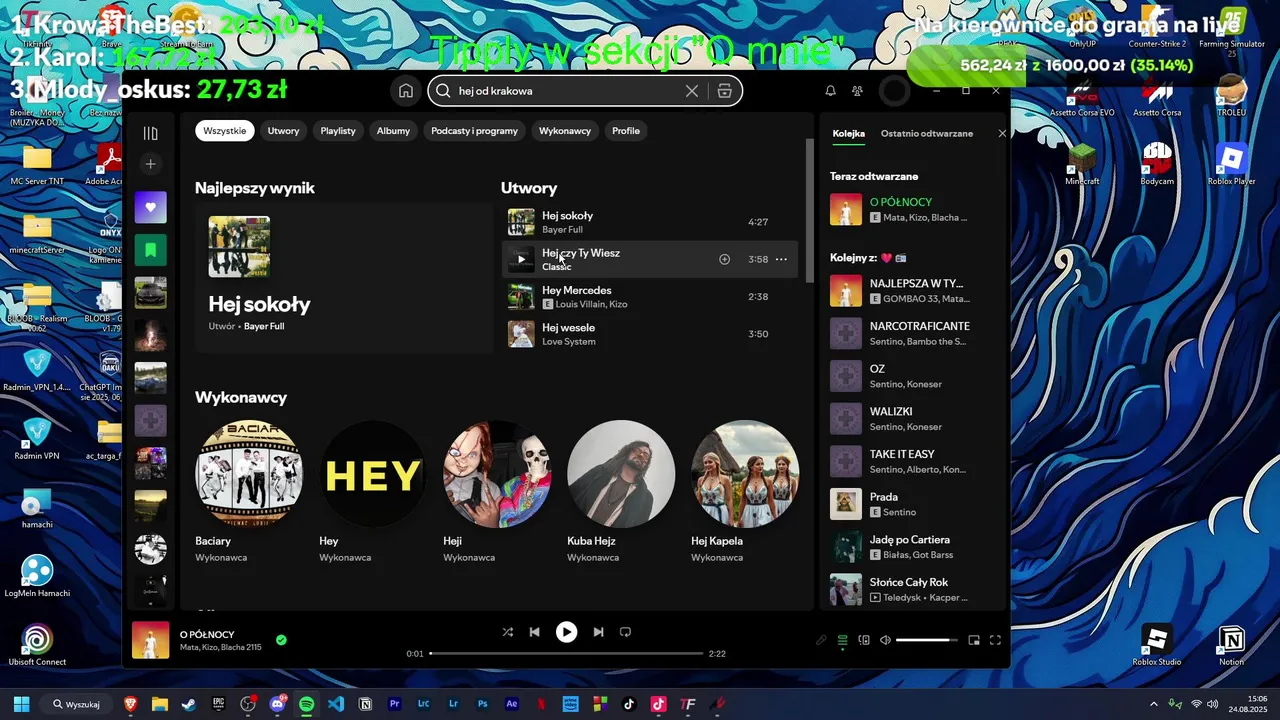Select the Hey Mercedes track row

coord(649,297)
